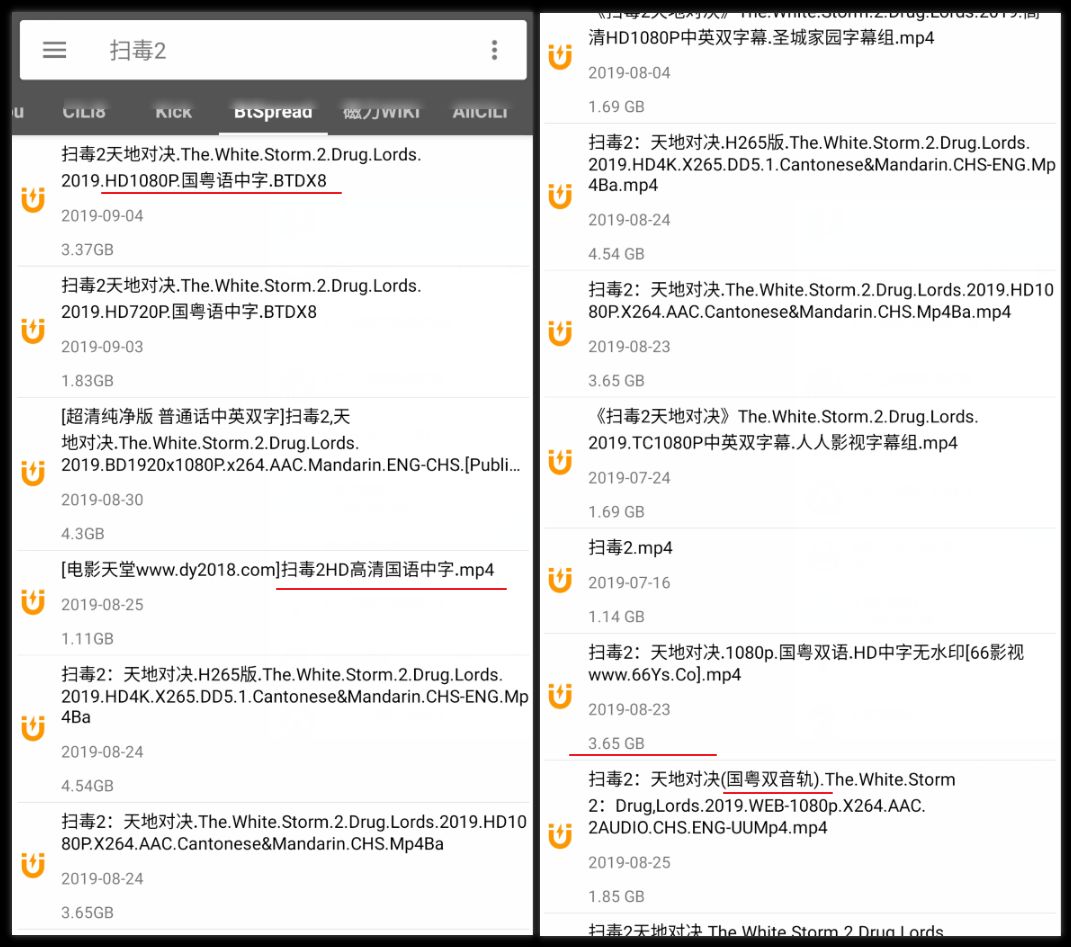This screenshot has height=947, width=1071.
Task: Tap magnet icon of the 电影天堂 dy2018 result
Action: coord(33,602)
